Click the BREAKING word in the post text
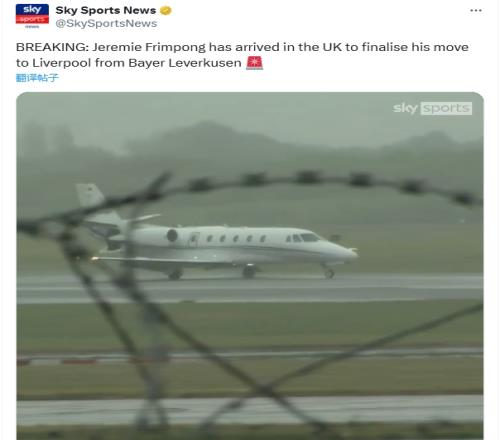This screenshot has width=500, height=440. point(52,47)
